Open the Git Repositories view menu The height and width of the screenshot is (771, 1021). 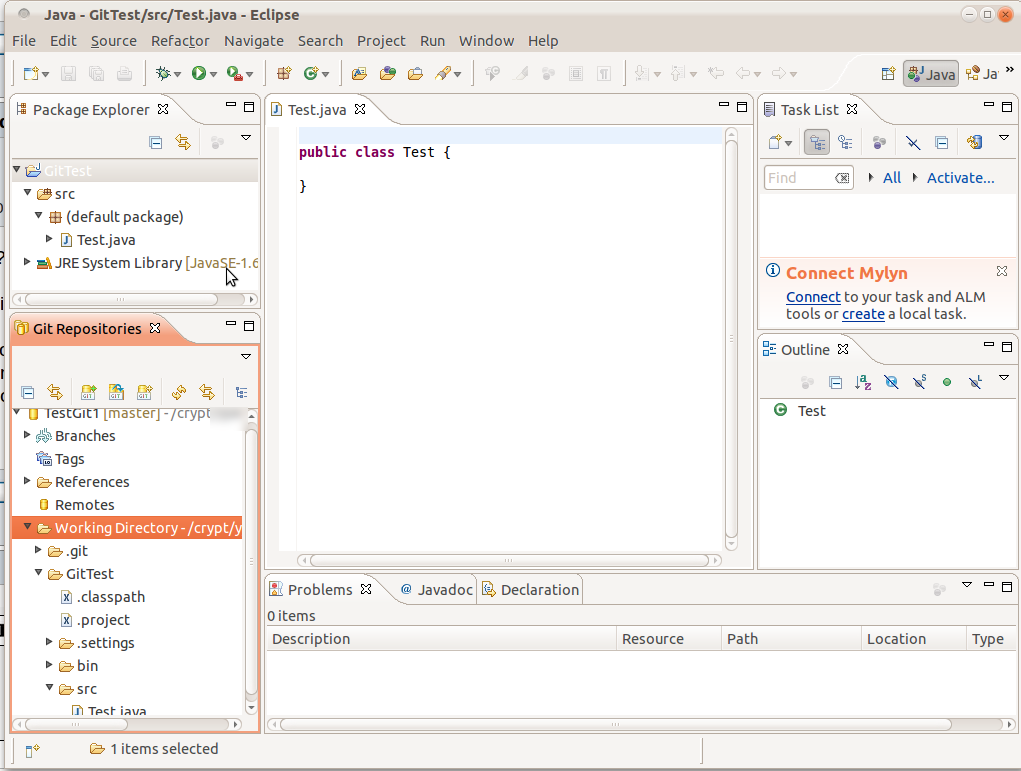pyautogui.click(x=246, y=356)
